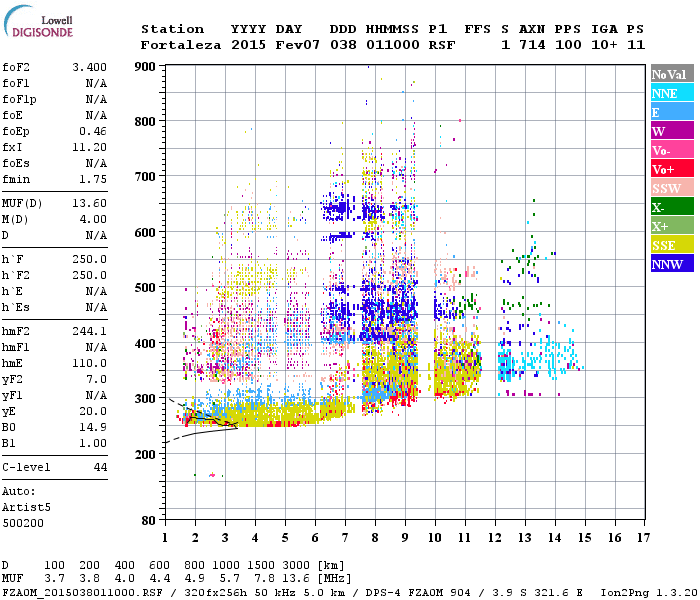Select the Fortaleza station name

180,45
